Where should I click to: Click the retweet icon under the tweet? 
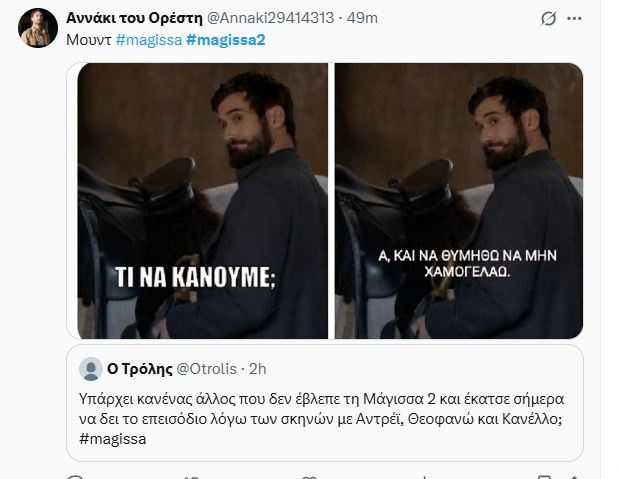coord(192,477)
